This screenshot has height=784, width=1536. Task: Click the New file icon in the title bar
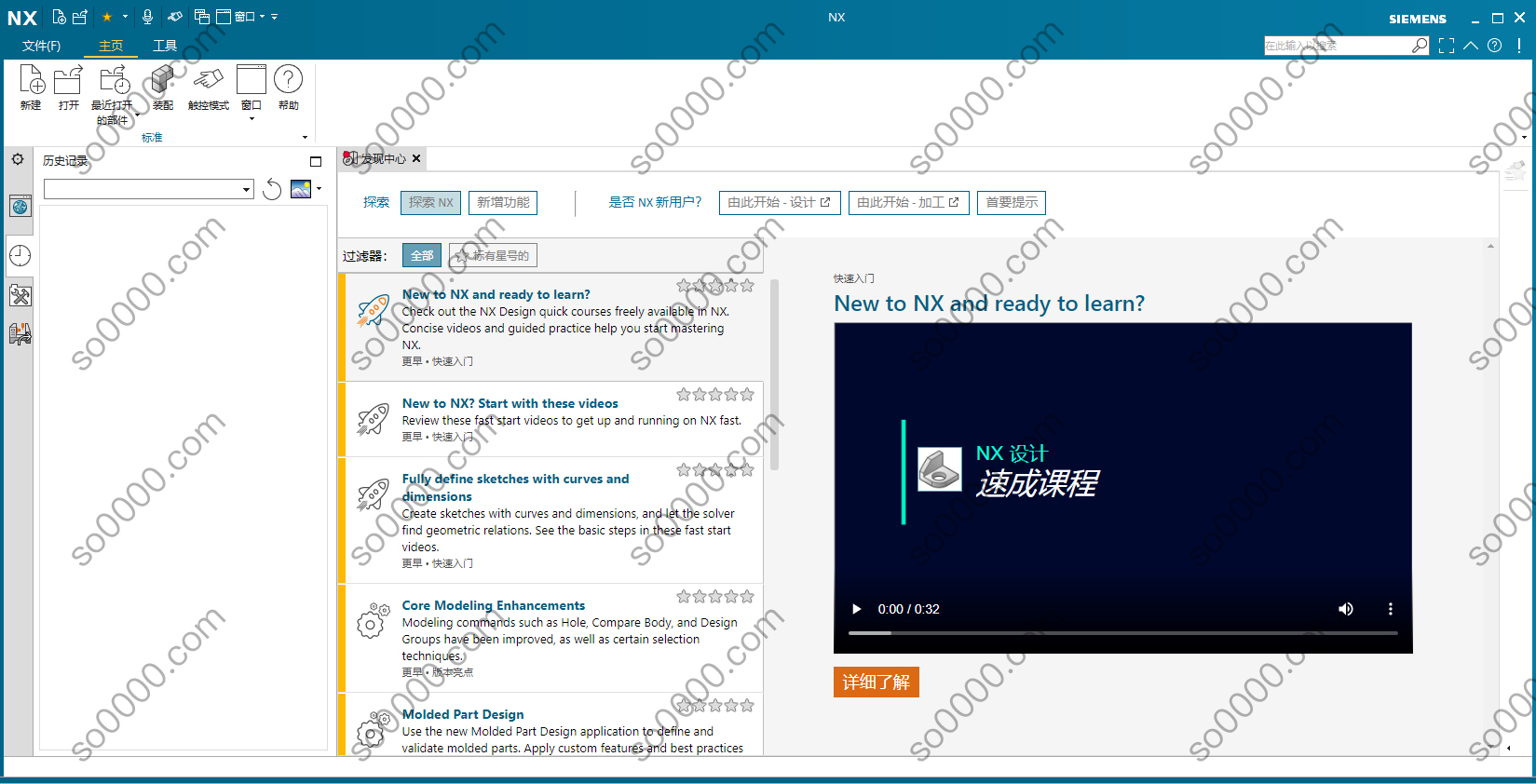click(60, 17)
